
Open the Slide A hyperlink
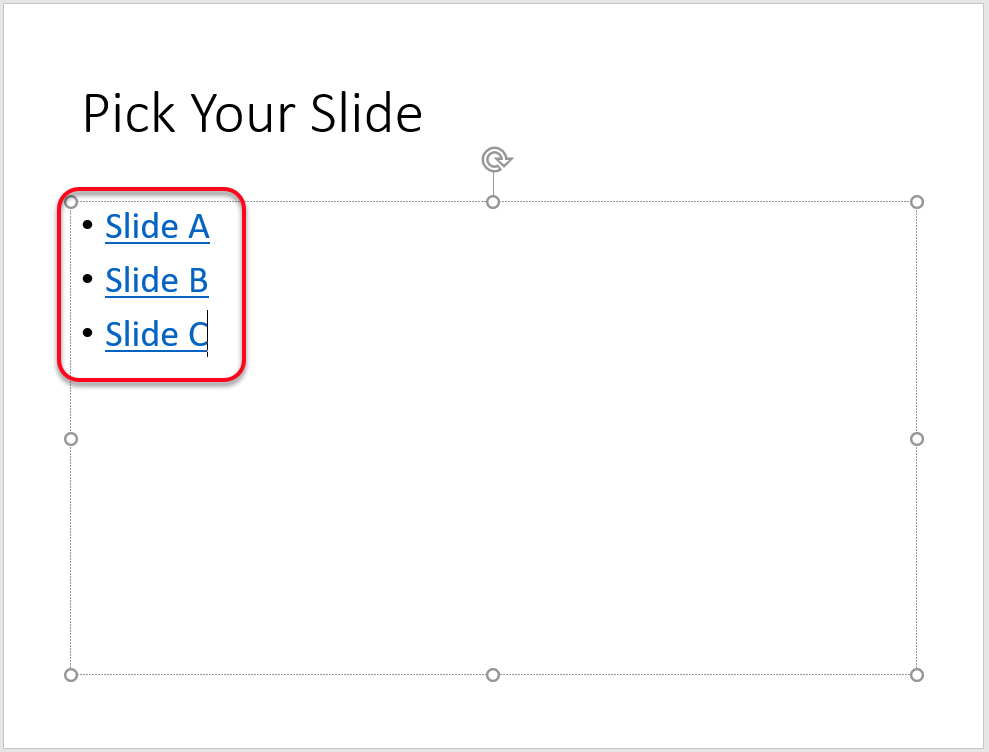[157, 227]
